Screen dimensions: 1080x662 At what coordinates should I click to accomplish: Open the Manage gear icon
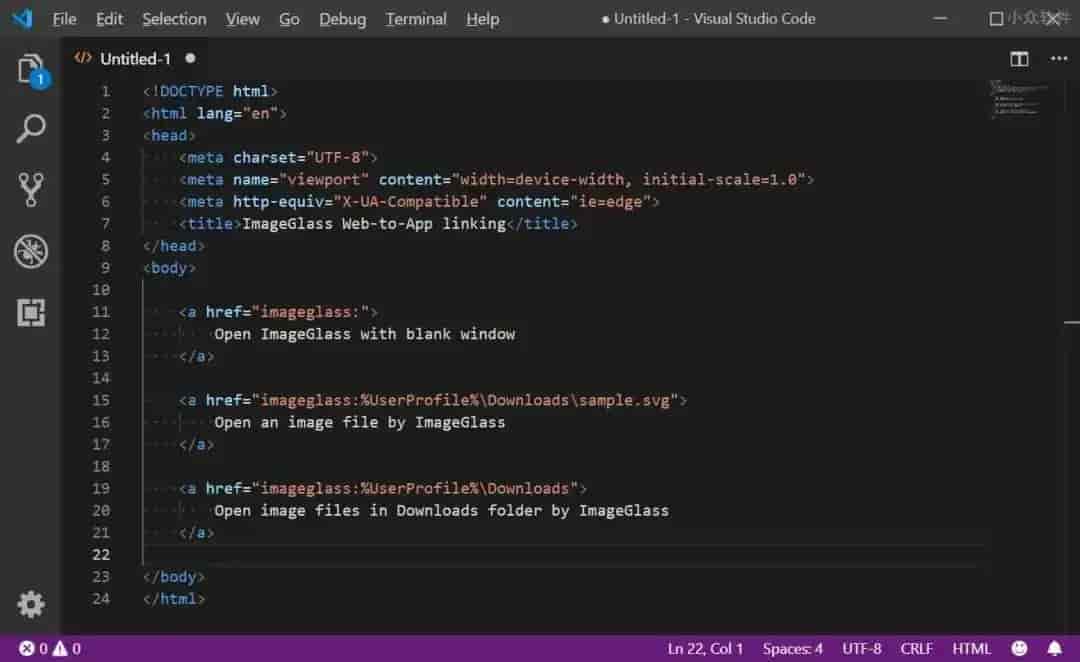pos(31,604)
